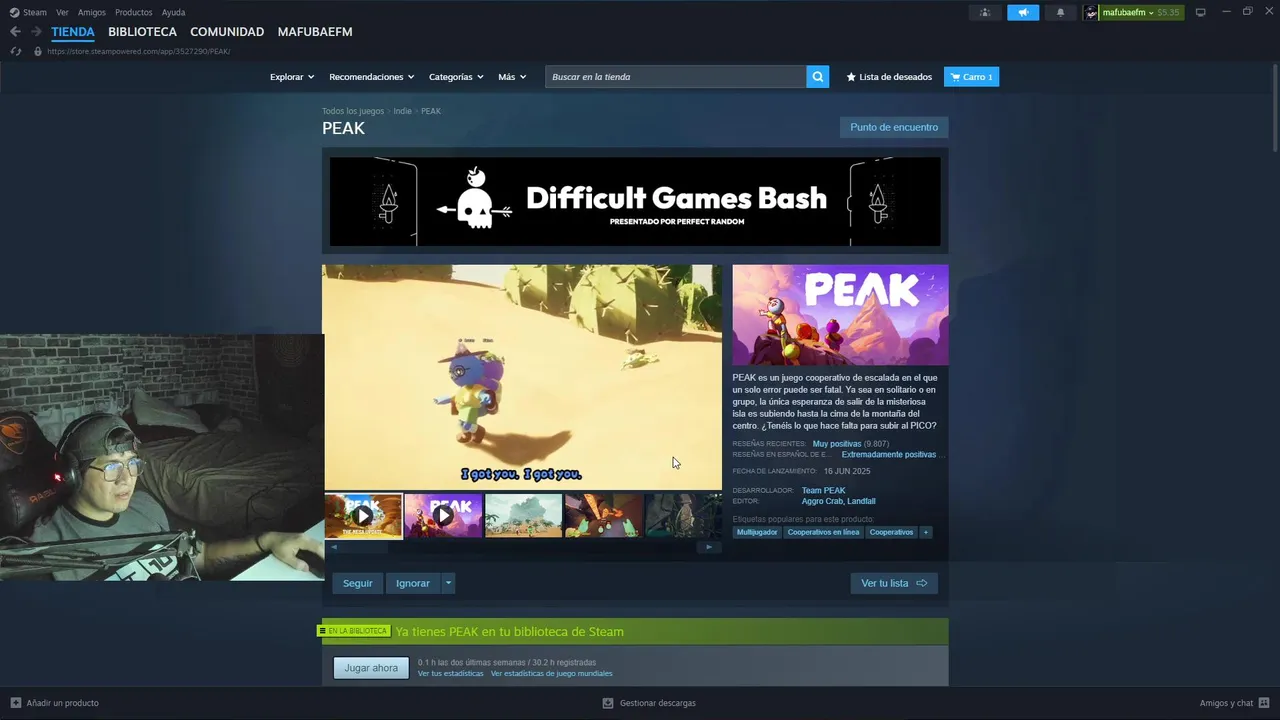Click the page vertical scrollbar
This screenshot has height=720, width=1280.
pos(1274,110)
